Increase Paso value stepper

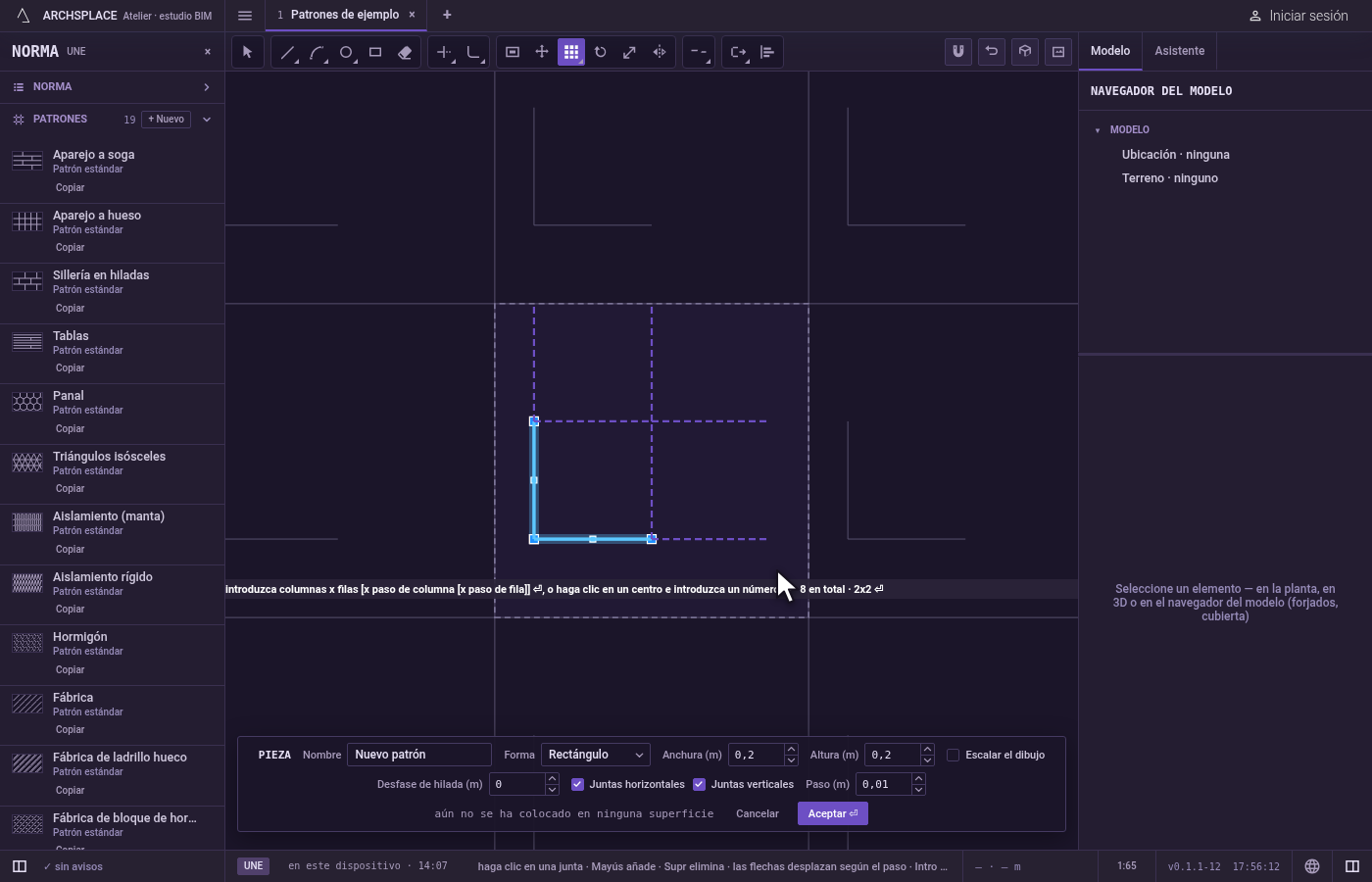pyautogui.click(x=918, y=779)
